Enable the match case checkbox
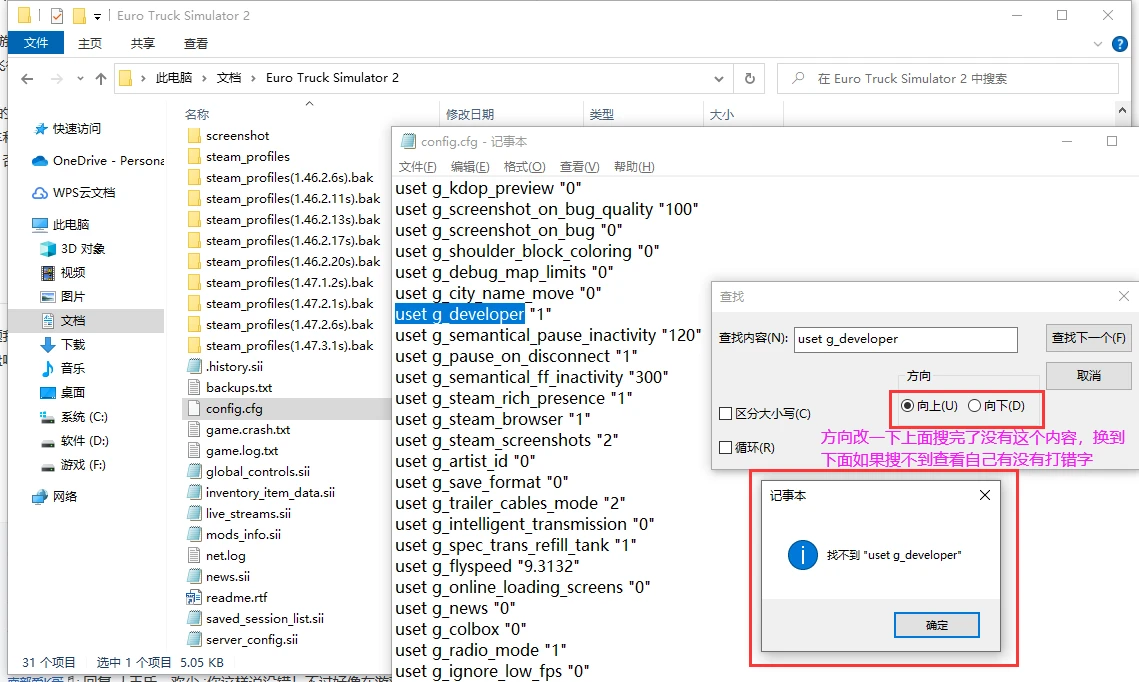Screen dimensions: 1139x682 pos(725,413)
